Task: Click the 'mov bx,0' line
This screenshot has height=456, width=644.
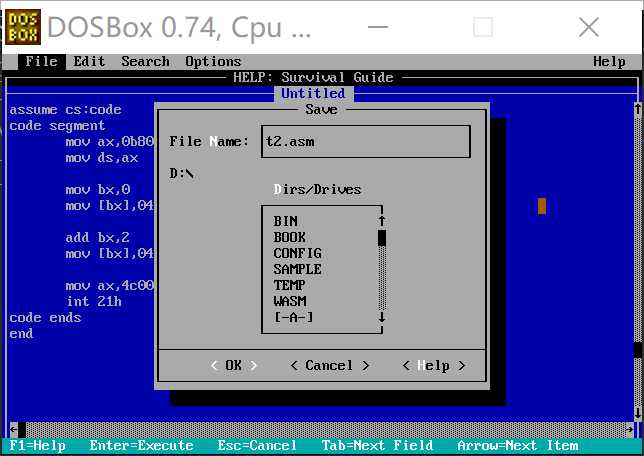Action: [x=98, y=189]
